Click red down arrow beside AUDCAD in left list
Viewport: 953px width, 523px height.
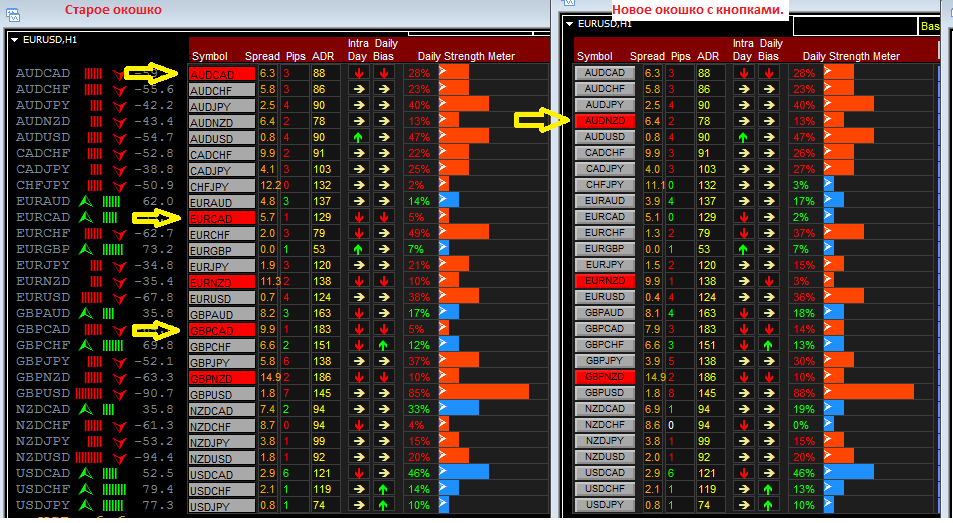pos(120,73)
